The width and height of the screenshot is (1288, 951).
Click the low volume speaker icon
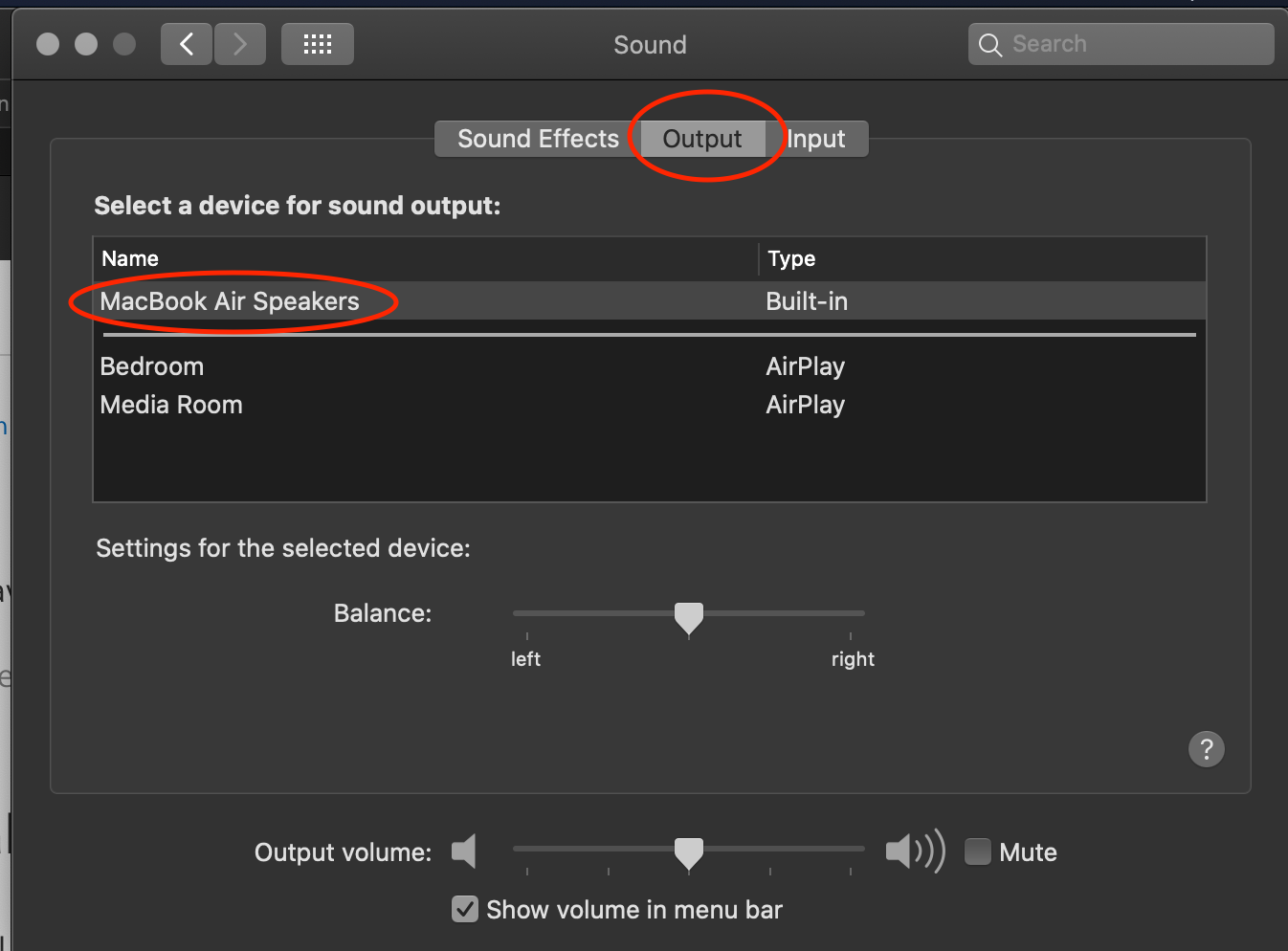pos(464,851)
